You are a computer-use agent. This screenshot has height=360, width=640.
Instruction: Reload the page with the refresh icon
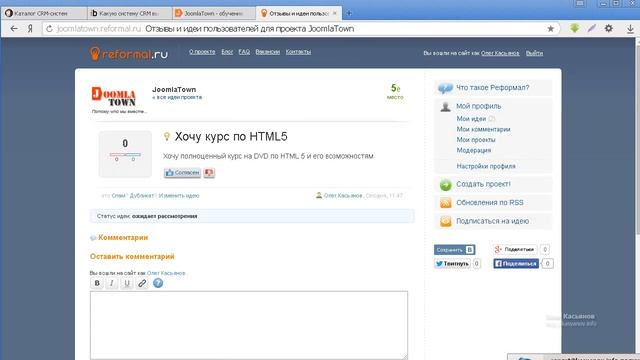[x=49, y=29]
